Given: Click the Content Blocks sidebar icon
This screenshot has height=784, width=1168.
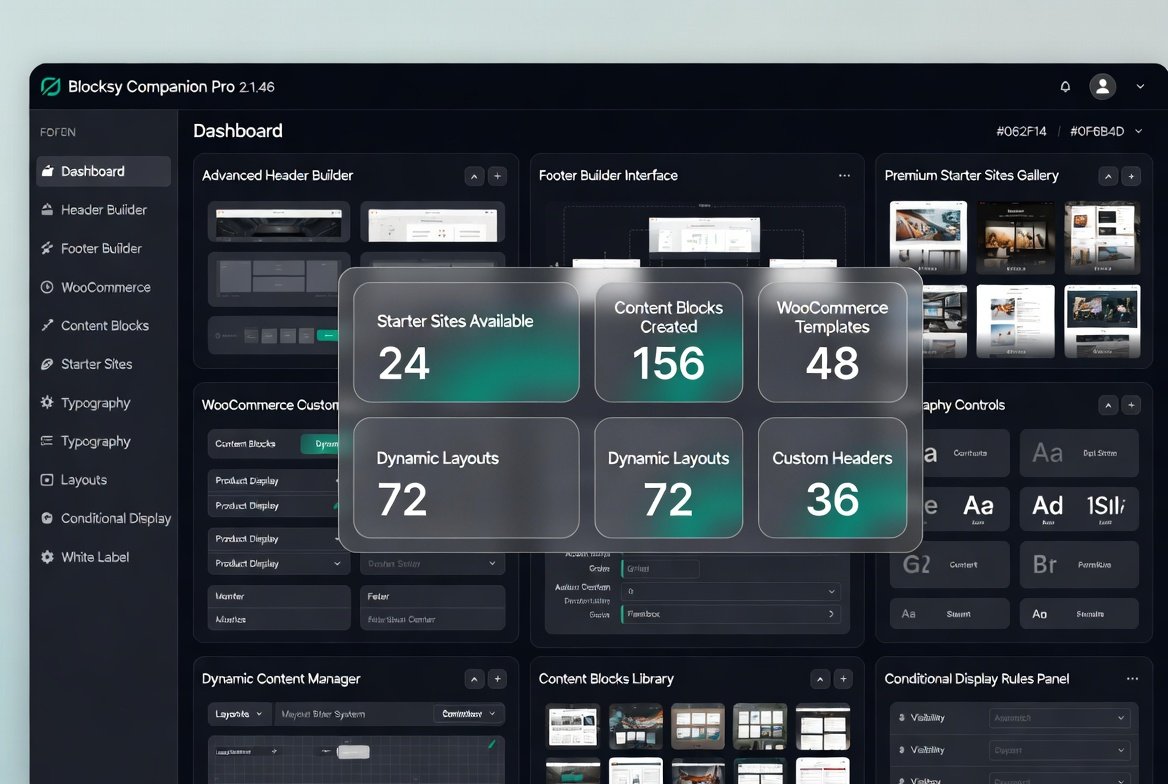Looking at the screenshot, I should tap(47, 325).
